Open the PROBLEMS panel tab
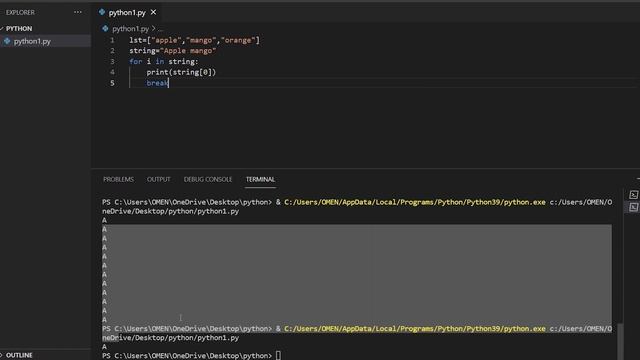The image size is (640, 360). (x=118, y=179)
